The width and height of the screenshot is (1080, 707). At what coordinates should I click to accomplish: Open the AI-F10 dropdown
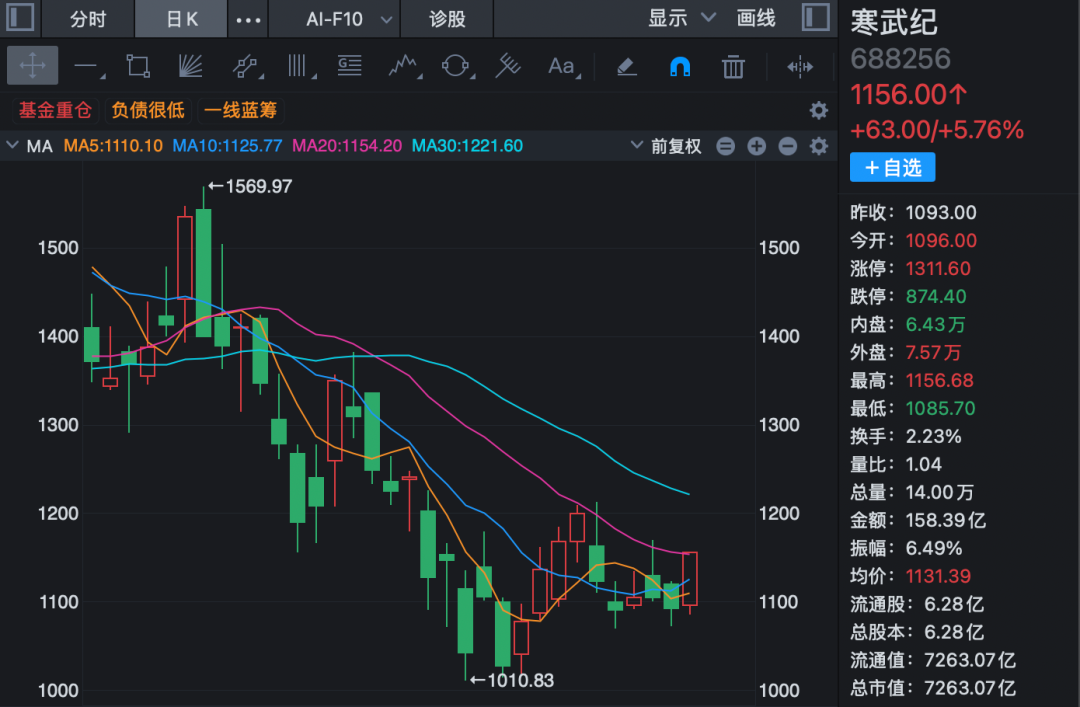[349, 19]
